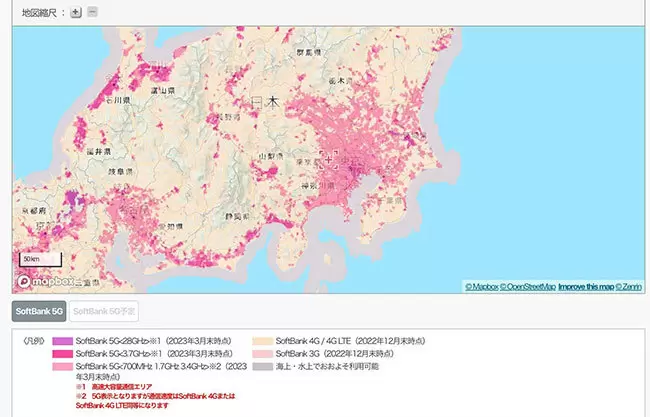Click the SoftBank 4G / 4G LTE legend text
This screenshot has height=417, width=650.
[x=351, y=341]
